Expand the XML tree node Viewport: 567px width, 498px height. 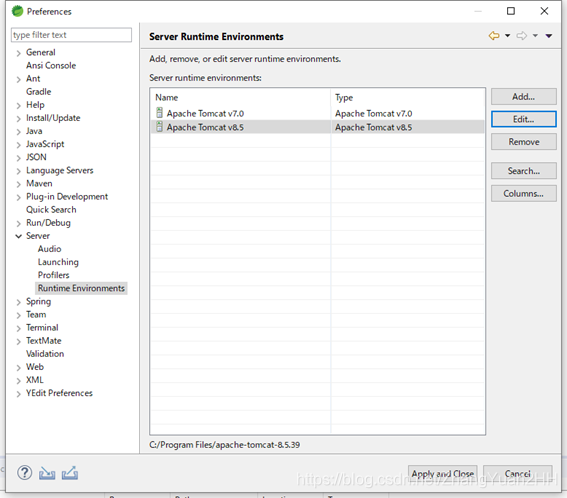[x=18, y=381]
